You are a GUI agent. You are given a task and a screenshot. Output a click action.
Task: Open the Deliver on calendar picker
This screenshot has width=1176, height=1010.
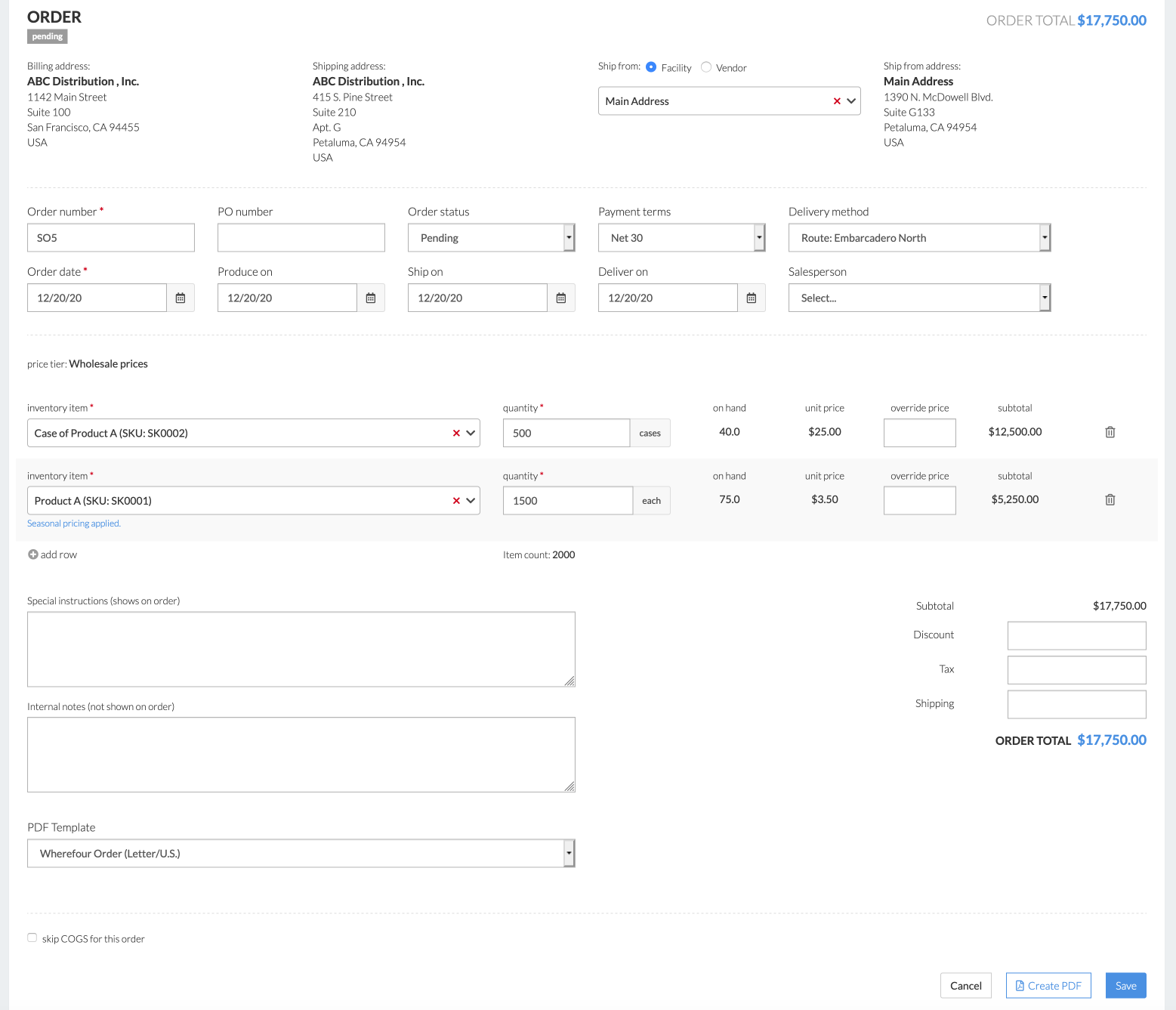(x=752, y=298)
